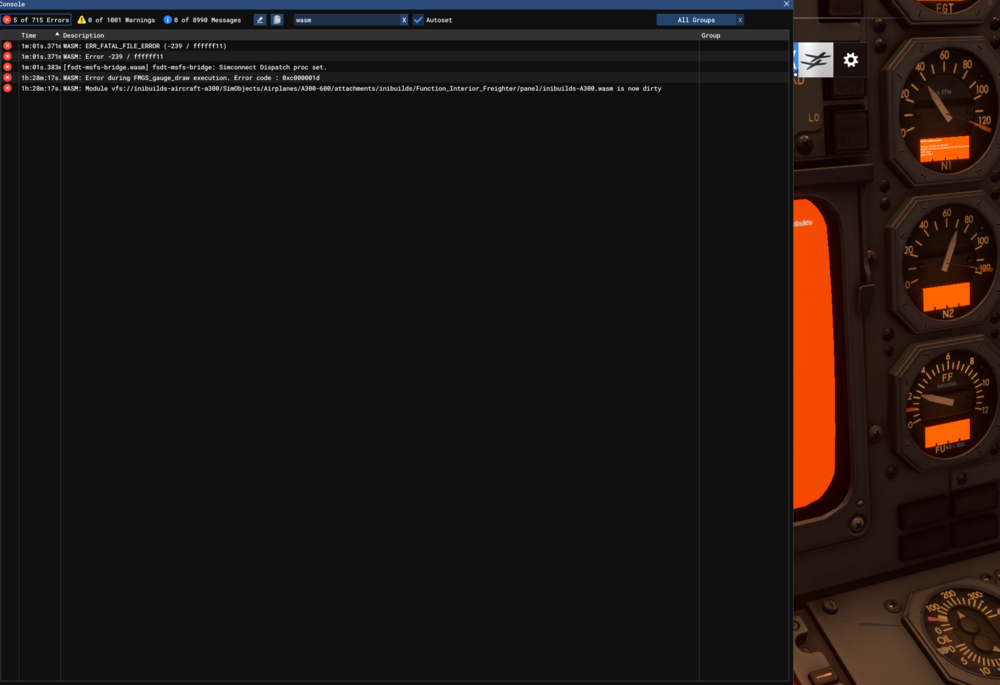Open the settings gear in the sim toolbar

tap(850, 60)
